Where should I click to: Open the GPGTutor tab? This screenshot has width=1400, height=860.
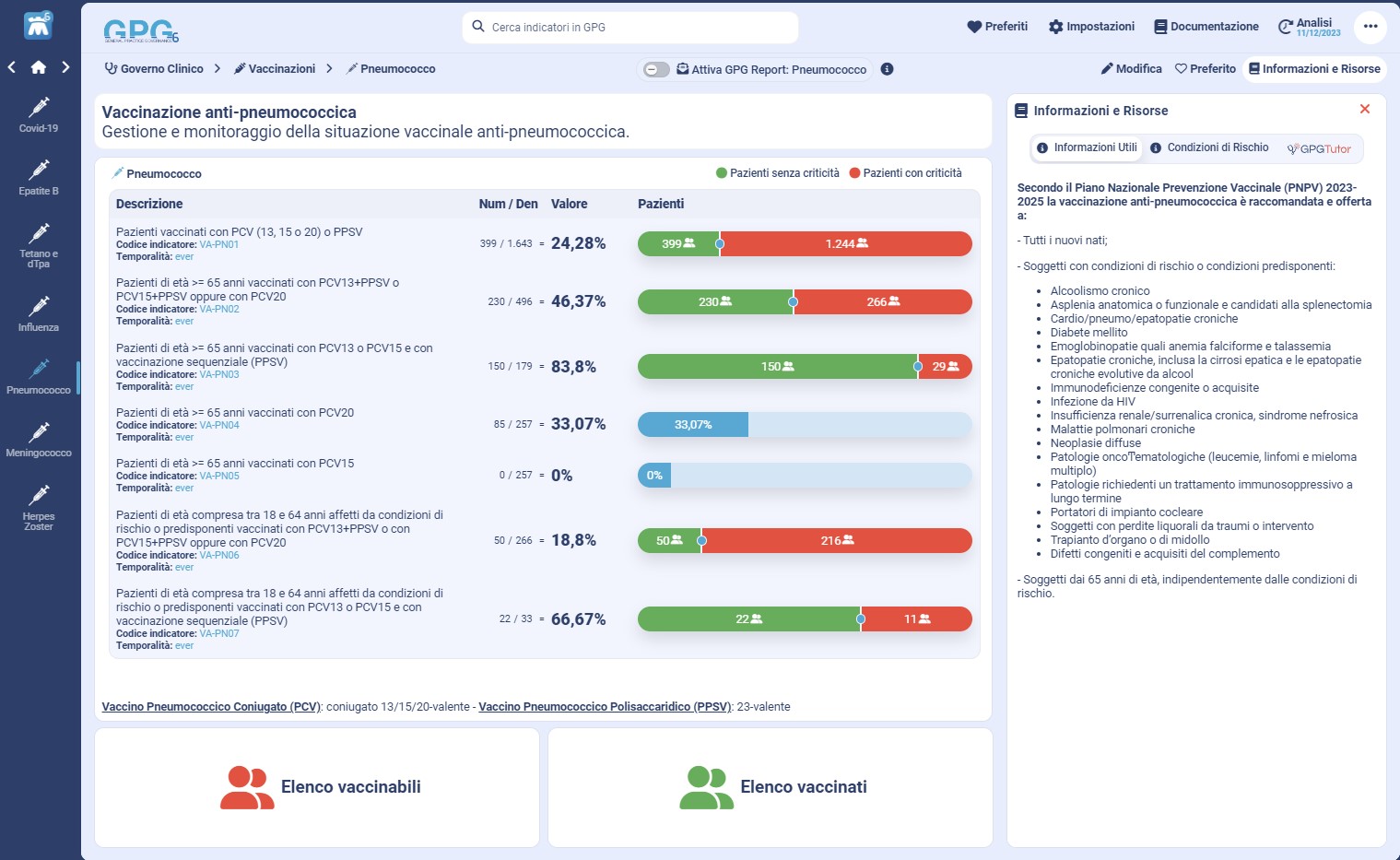(x=1319, y=148)
